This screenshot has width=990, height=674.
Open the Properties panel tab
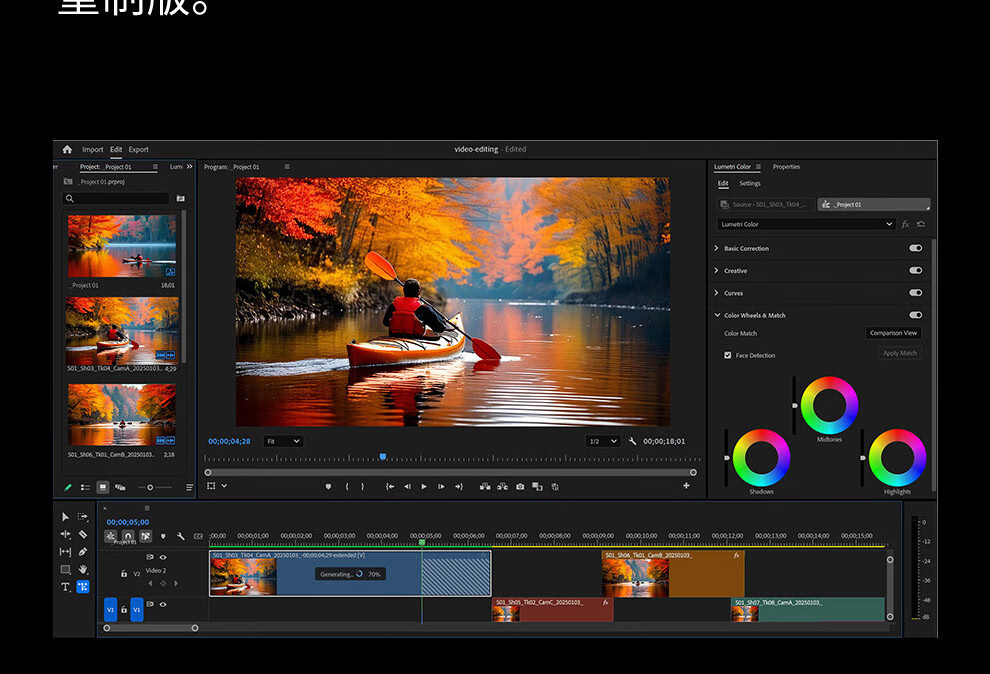click(x=786, y=167)
